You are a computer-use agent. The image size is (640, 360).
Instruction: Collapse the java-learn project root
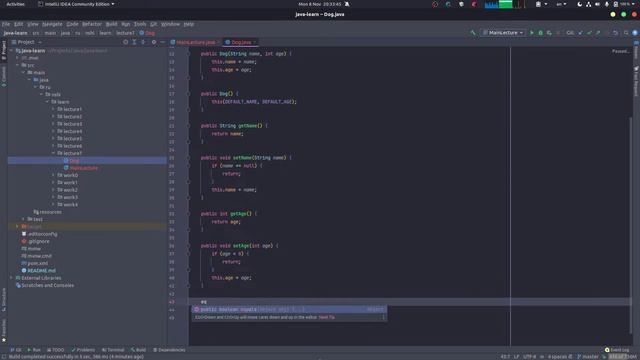[x=11, y=51]
